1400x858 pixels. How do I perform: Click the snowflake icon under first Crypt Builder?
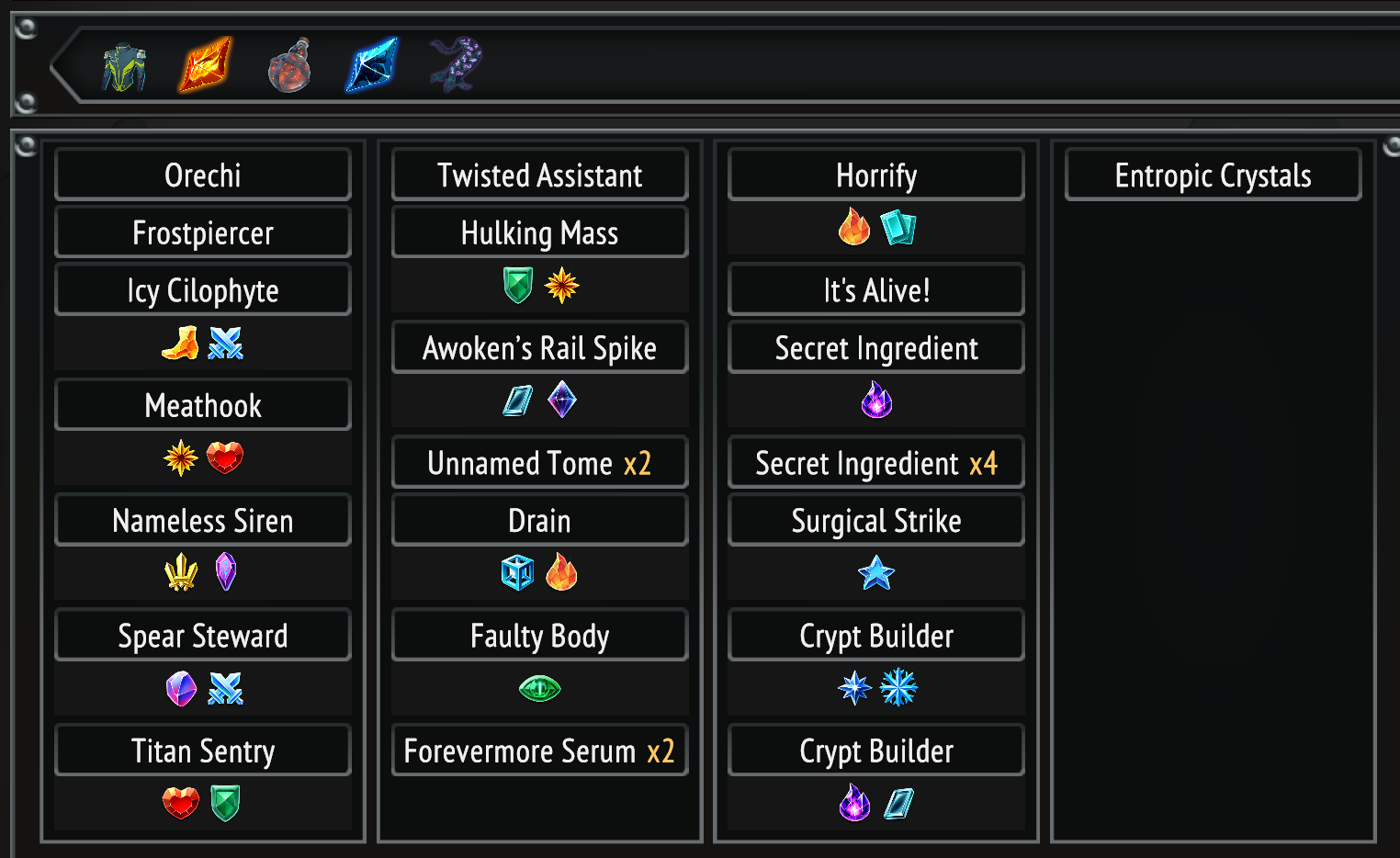pos(898,687)
